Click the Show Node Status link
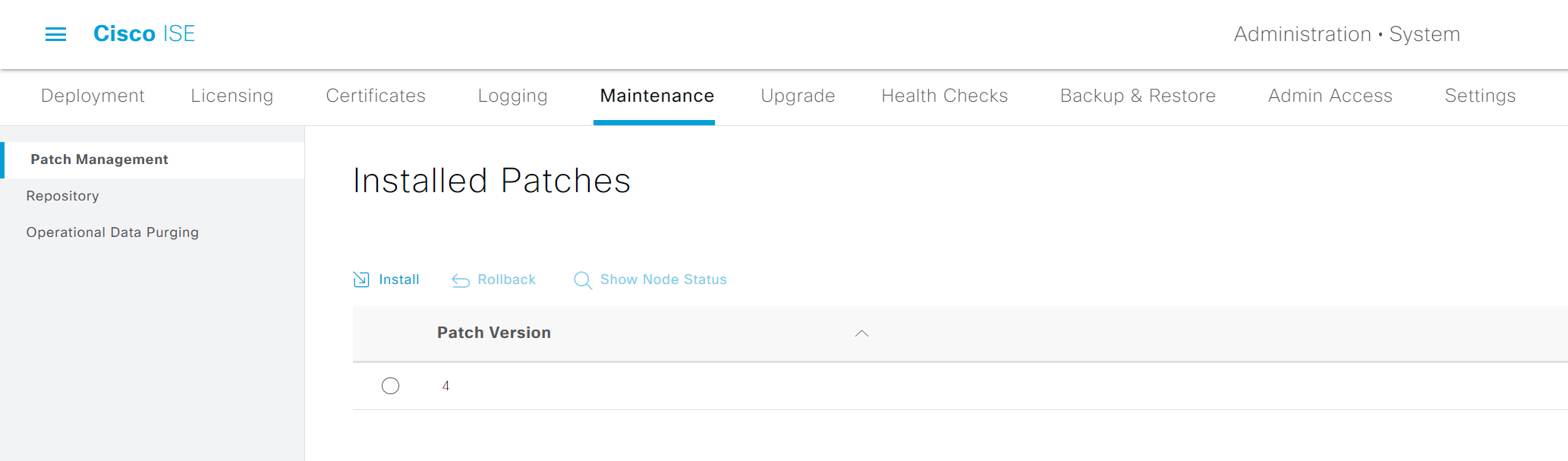This screenshot has height=461, width=1568. click(663, 279)
